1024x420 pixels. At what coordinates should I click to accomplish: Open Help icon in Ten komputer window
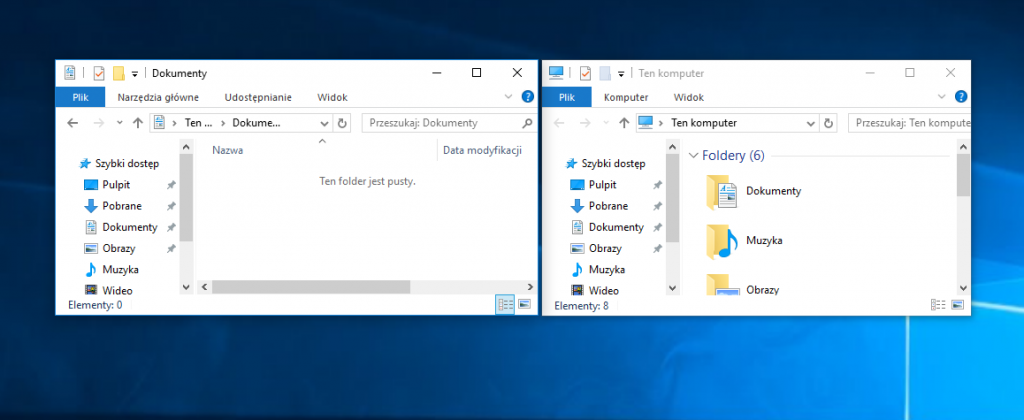961,97
